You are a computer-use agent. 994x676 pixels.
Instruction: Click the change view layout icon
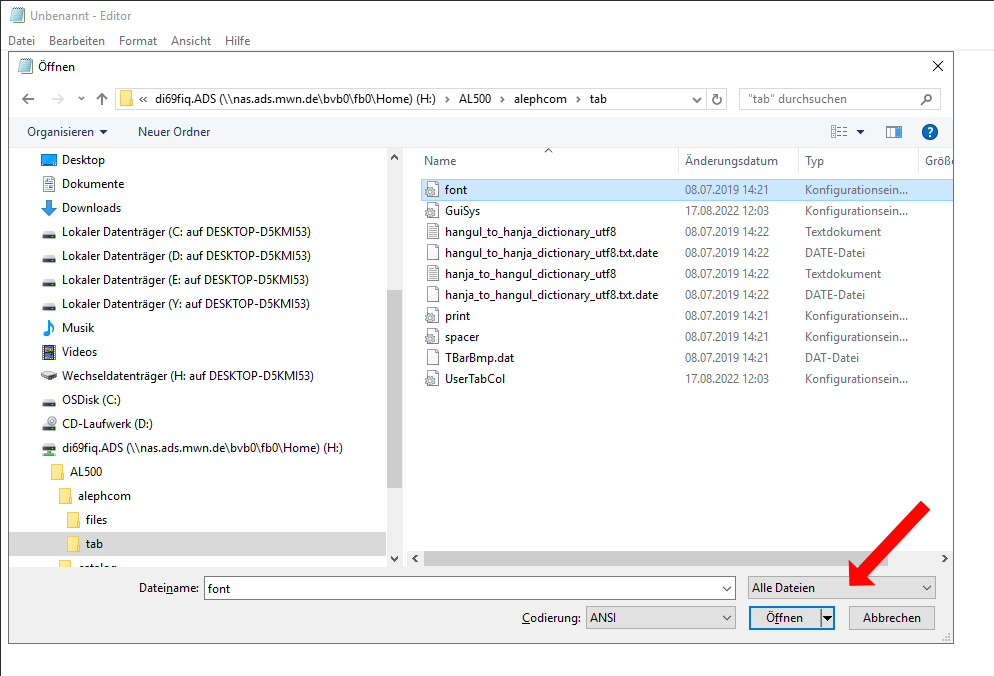(x=839, y=132)
